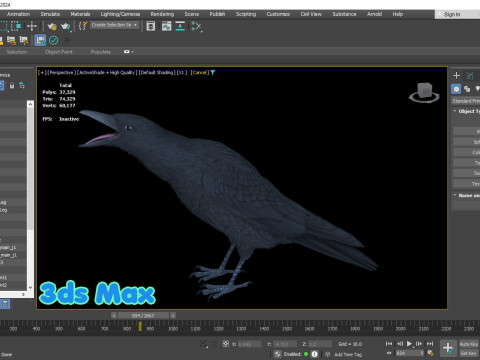
Task: Toggle the Enabled green indicator
Action: tap(306, 354)
